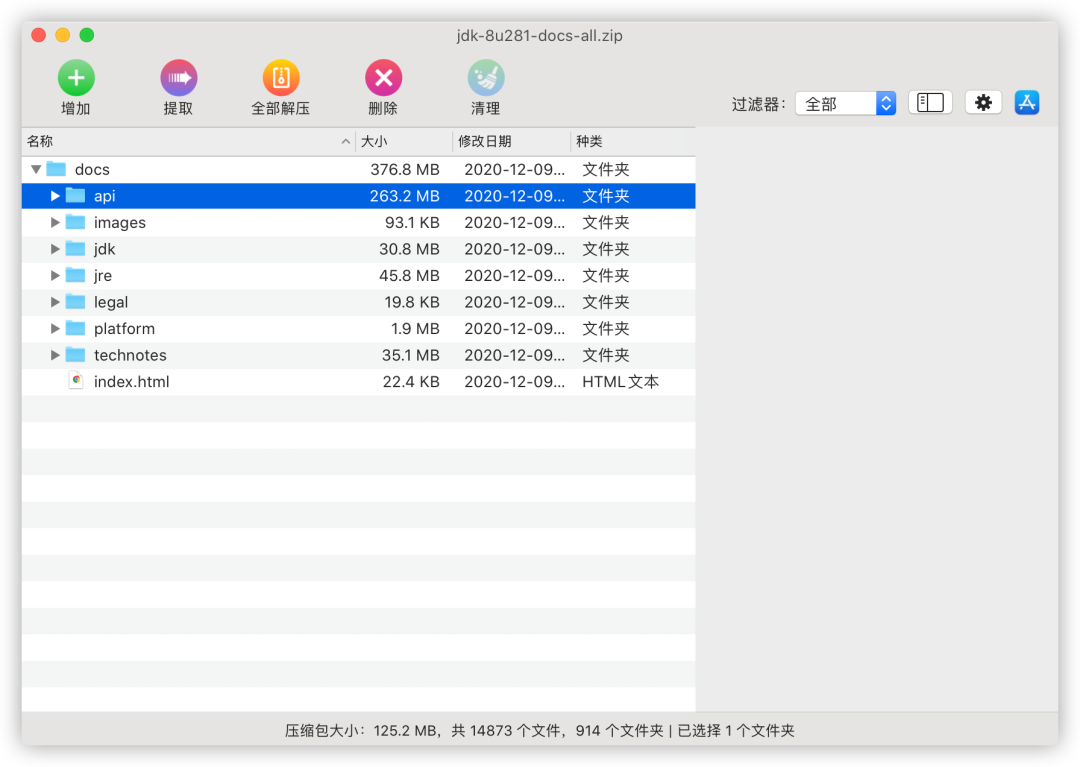Screen dimensions: 1080x767
Task: Select the technotes row name
Action: point(130,355)
